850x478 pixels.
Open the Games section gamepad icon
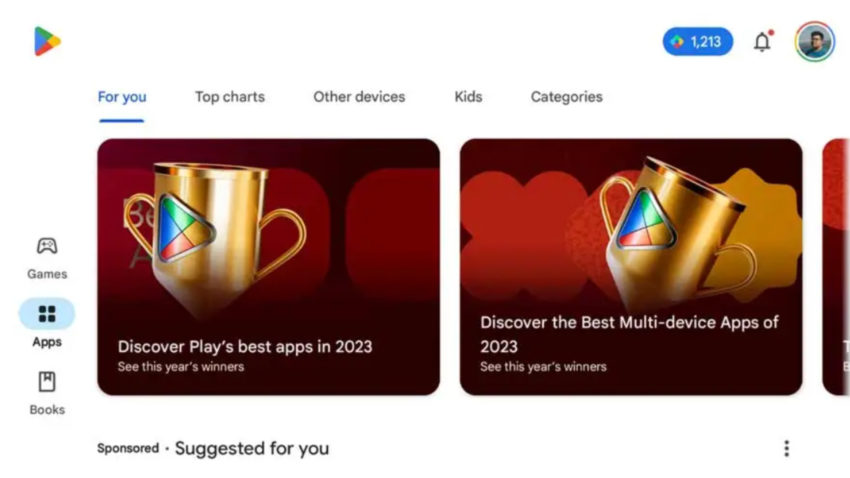[x=47, y=246]
